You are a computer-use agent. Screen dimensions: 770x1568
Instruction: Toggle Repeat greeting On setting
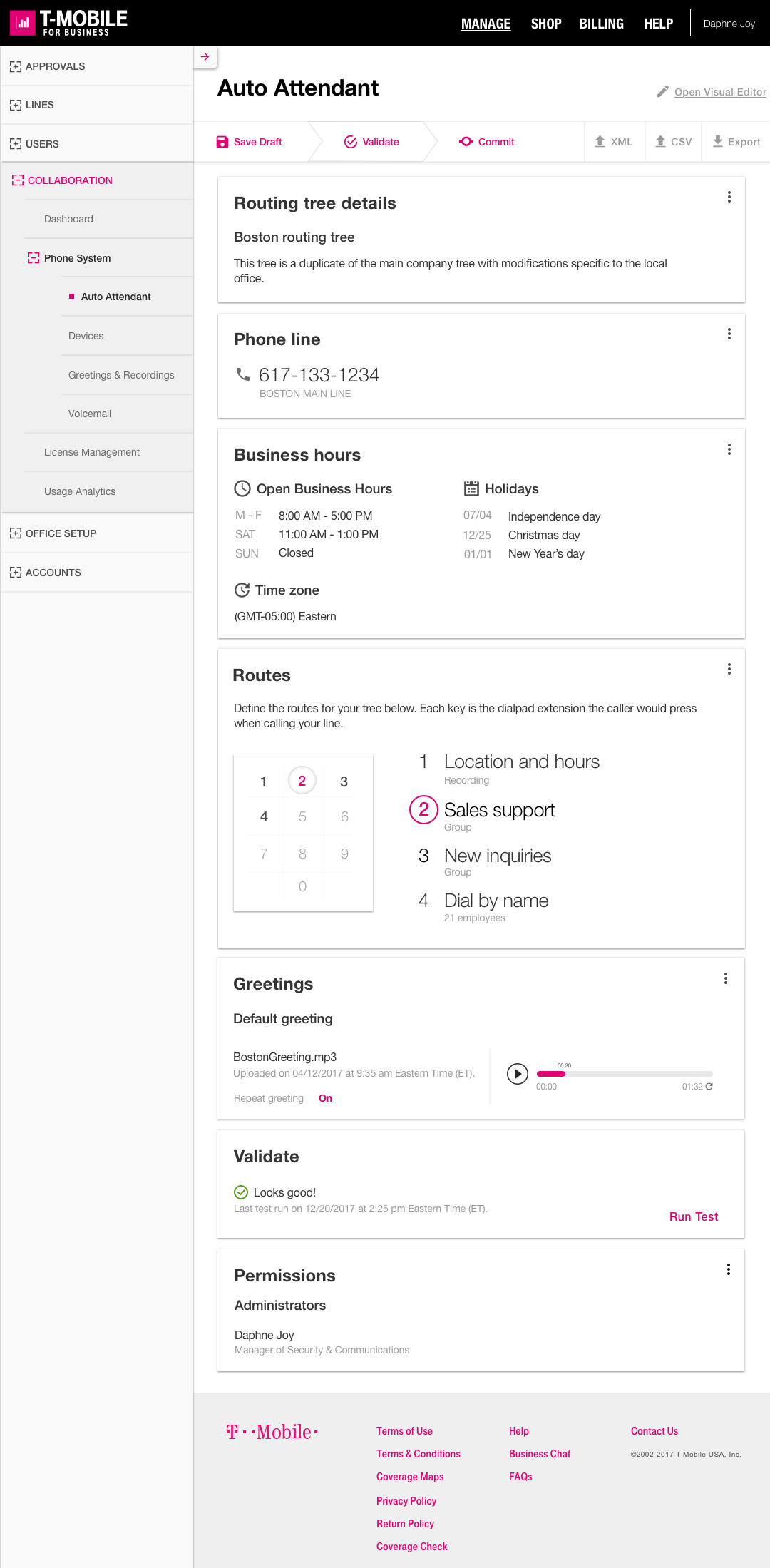coord(325,1098)
